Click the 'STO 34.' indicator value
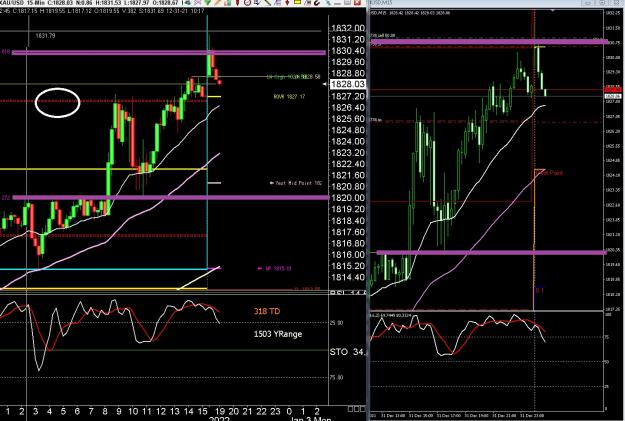 click(347, 352)
